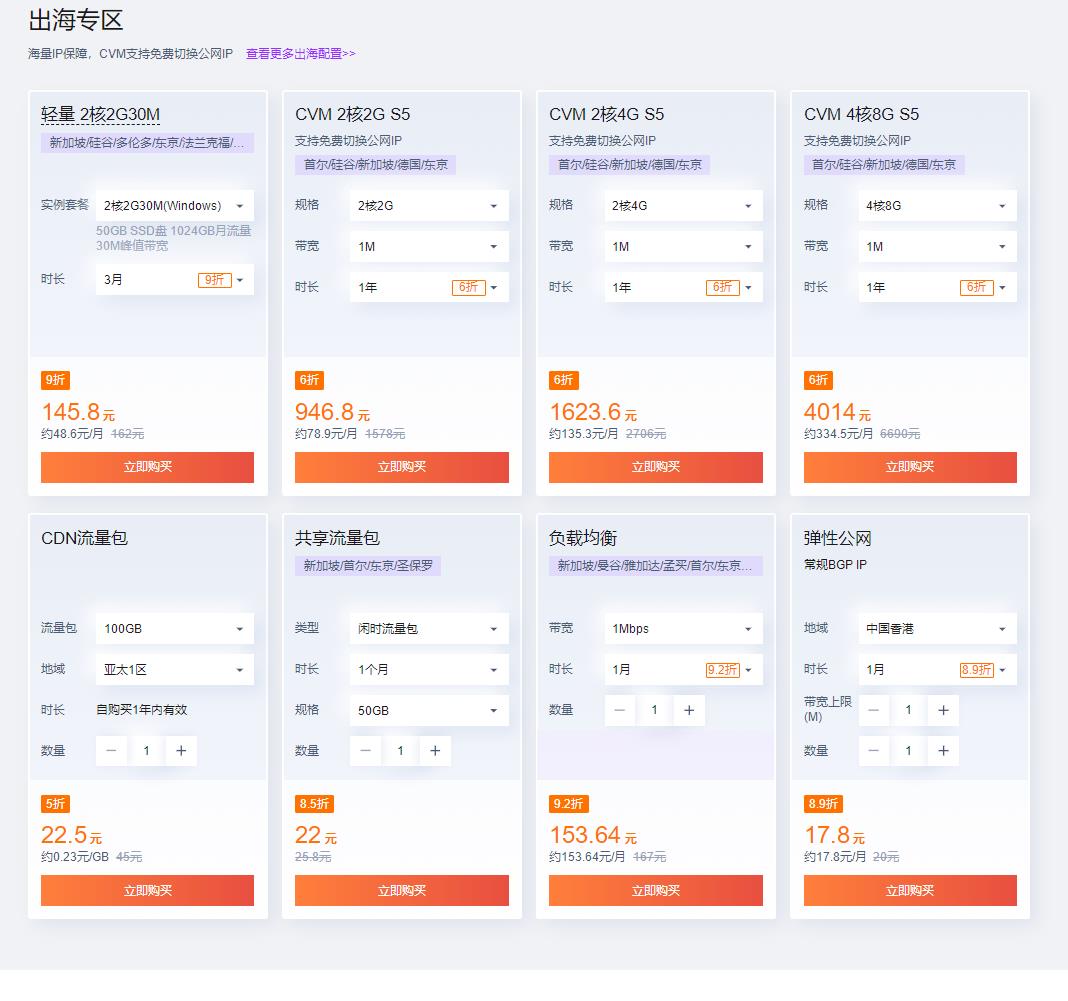Open 时长 dropdown in CVM 4核8G S5 card
The width and height of the screenshot is (1068, 1001).
tap(937, 287)
